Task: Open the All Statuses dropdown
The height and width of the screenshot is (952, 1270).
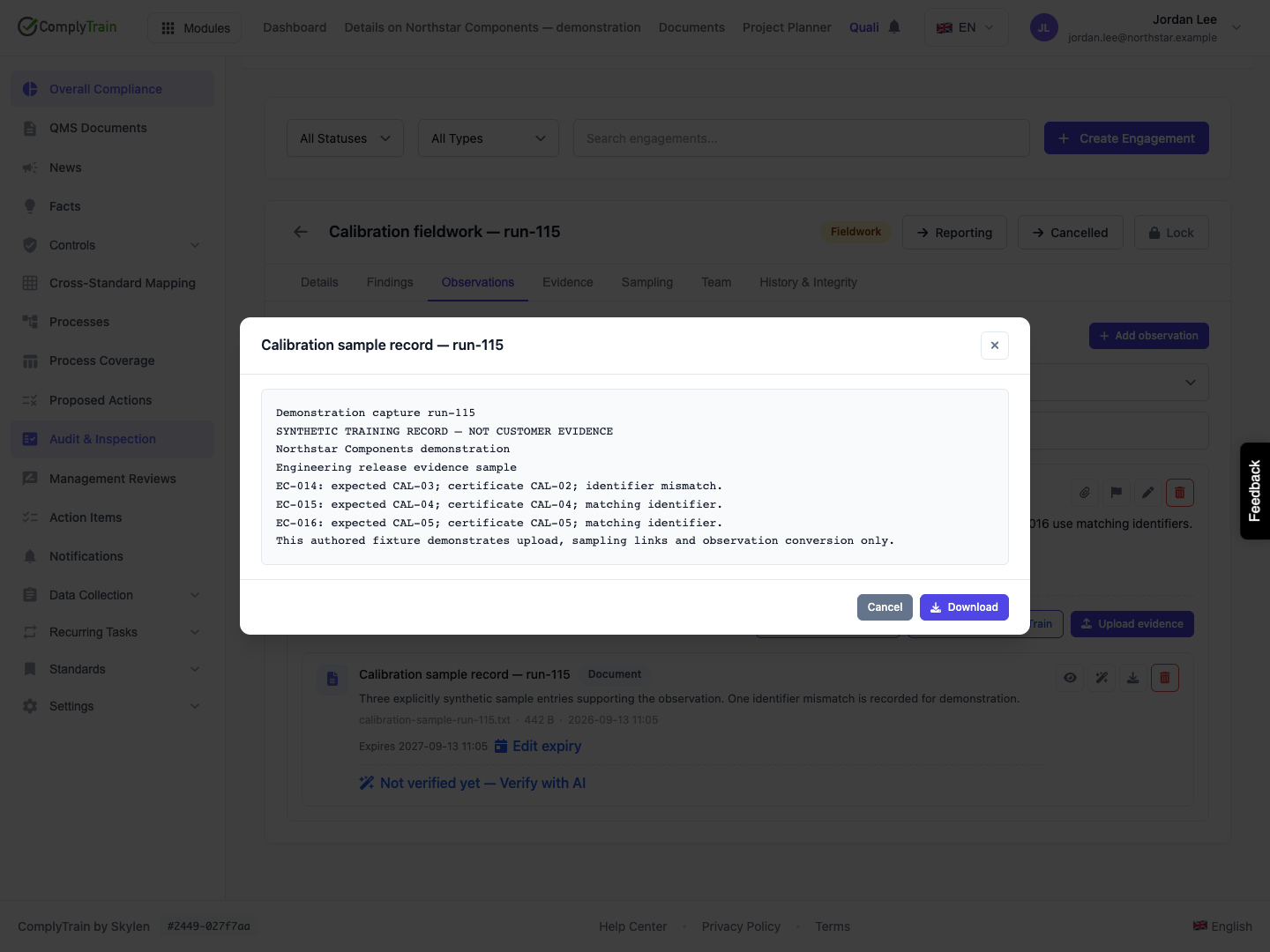Action: pyautogui.click(x=345, y=138)
